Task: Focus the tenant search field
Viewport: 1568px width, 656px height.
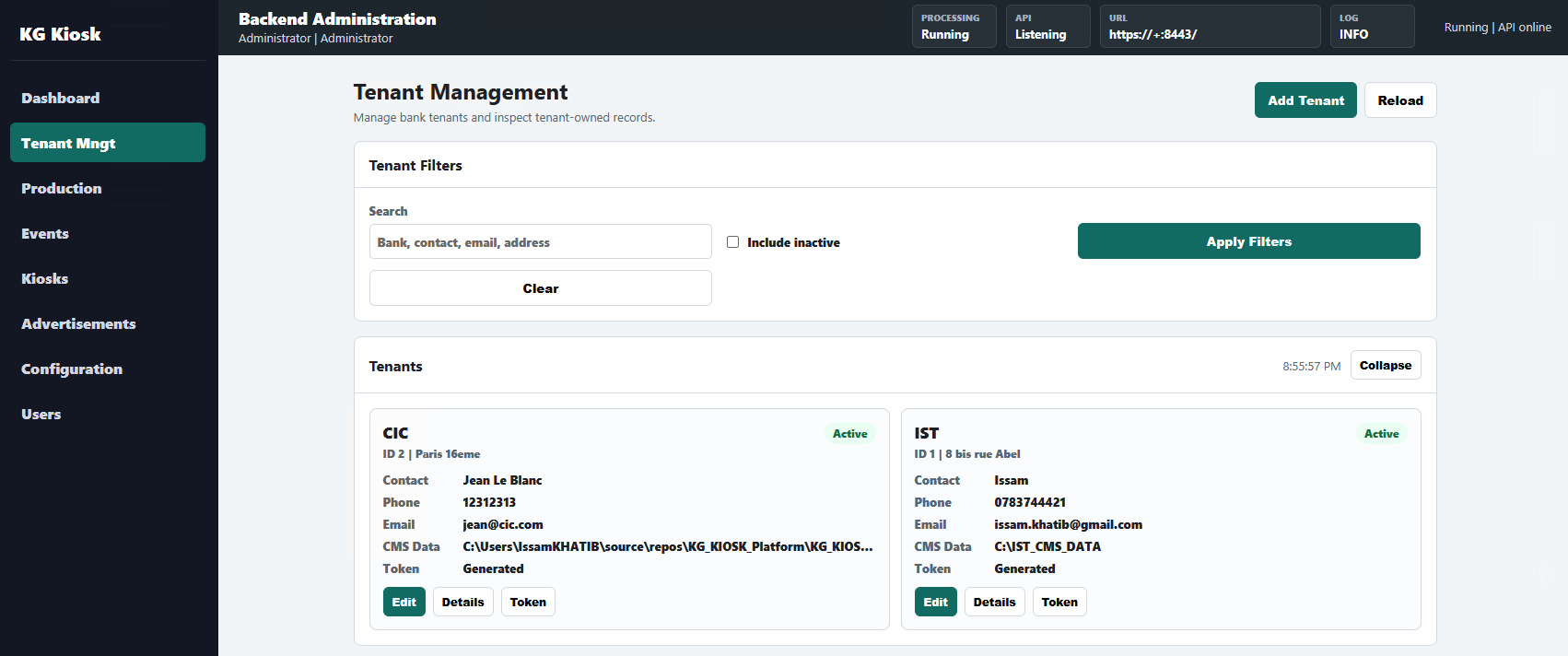Action: [540, 241]
